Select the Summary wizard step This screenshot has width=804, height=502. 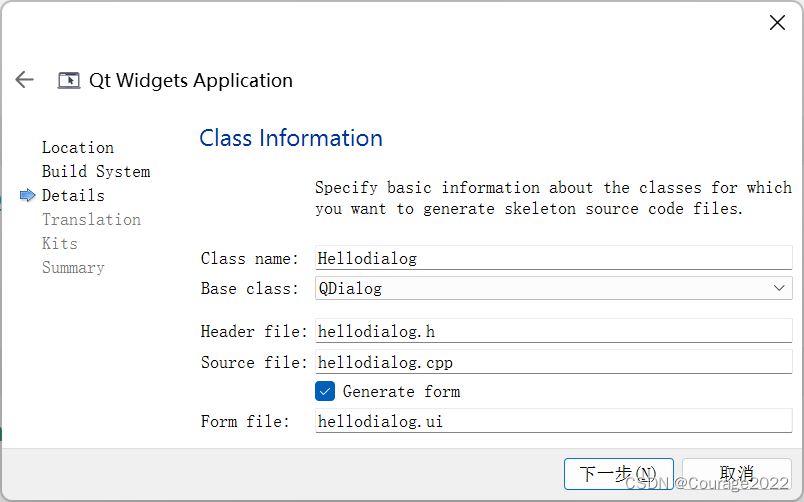tap(73, 267)
